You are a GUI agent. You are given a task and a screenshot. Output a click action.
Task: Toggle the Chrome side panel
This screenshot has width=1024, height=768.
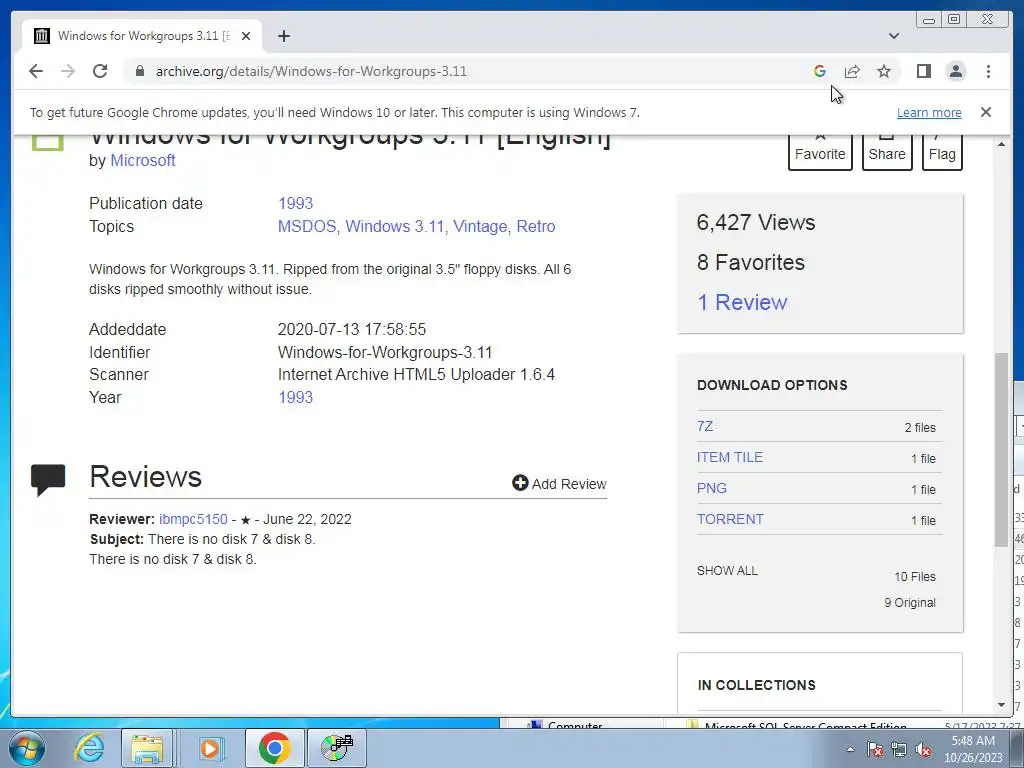[x=923, y=71]
